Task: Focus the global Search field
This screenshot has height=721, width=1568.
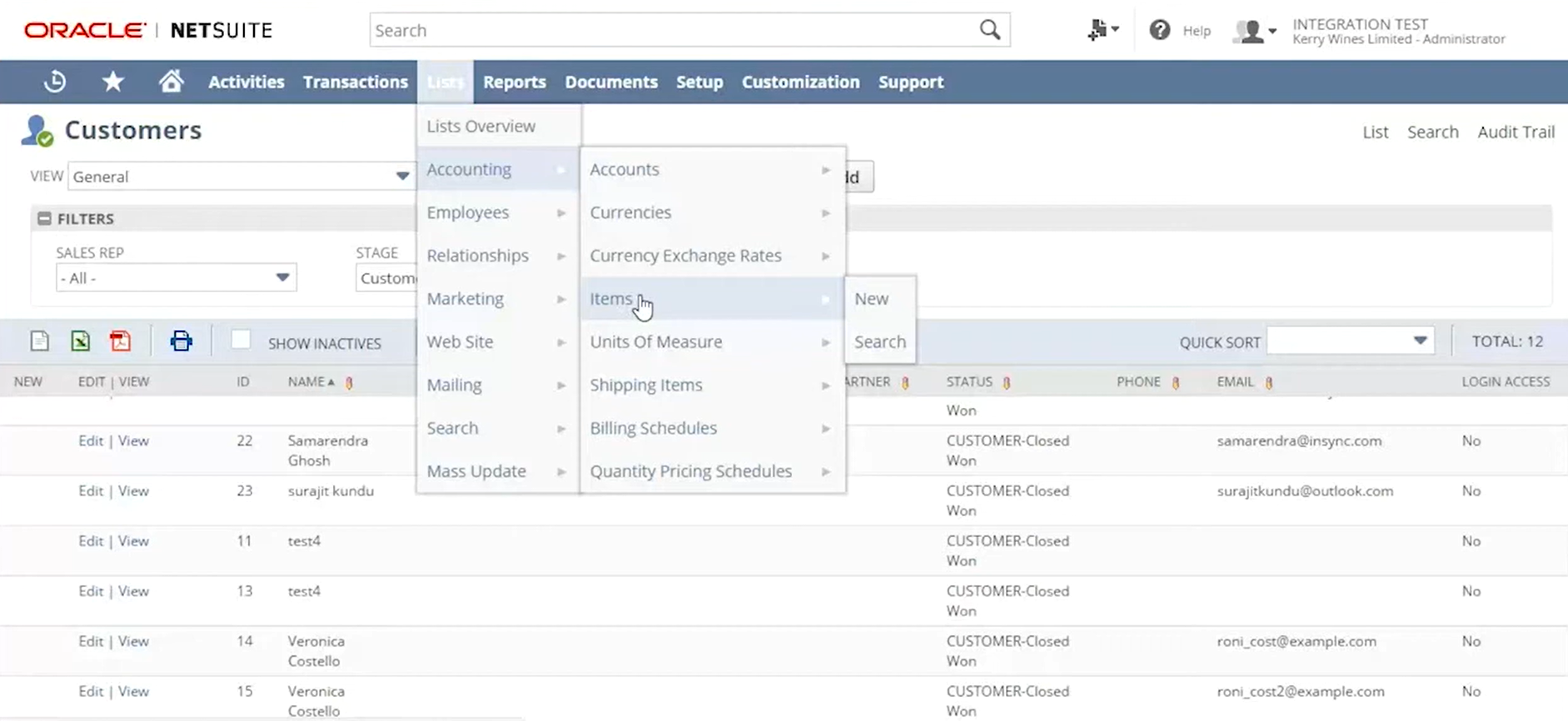Action: click(673, 30)
